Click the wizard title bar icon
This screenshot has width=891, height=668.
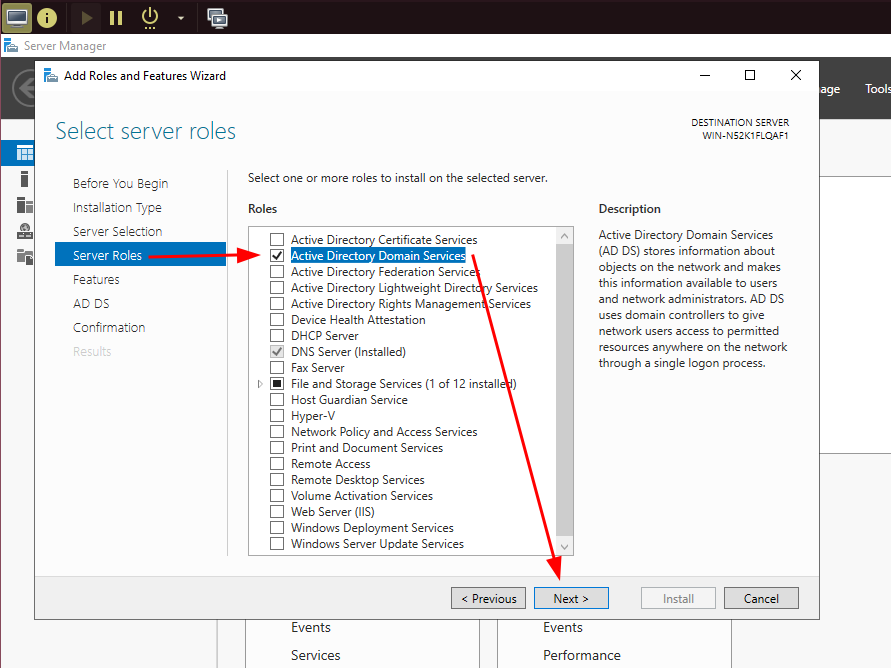(x=51, y=76)
